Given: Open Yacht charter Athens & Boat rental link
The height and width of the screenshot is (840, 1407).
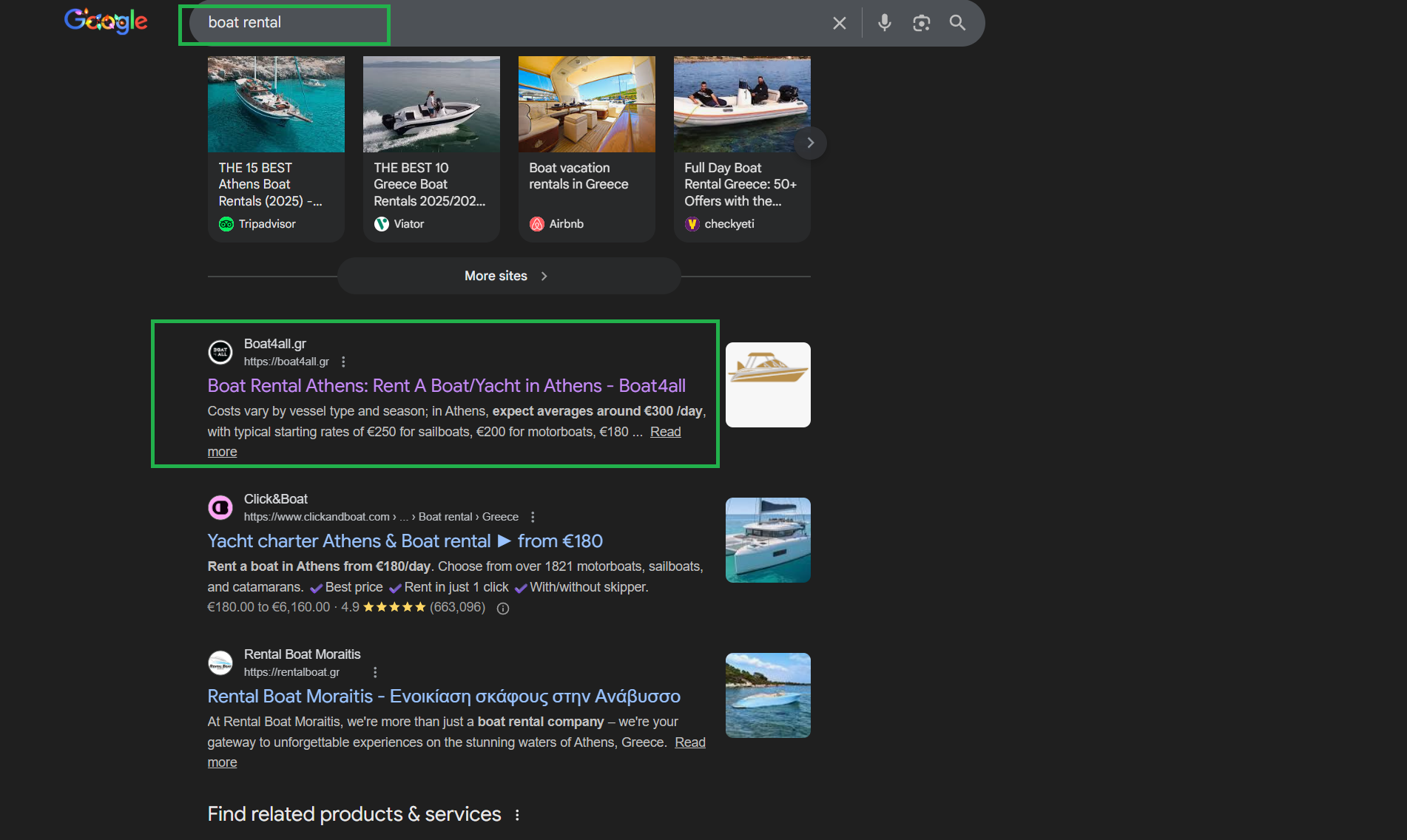Looking at the screenshot, I should (405, 541).
